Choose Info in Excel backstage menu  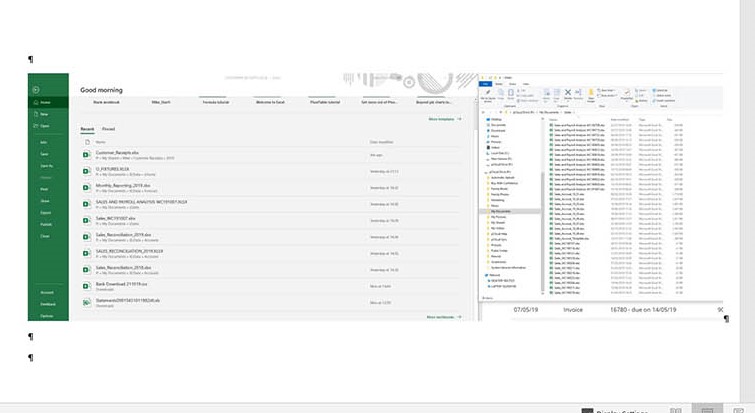click(44, 142)
